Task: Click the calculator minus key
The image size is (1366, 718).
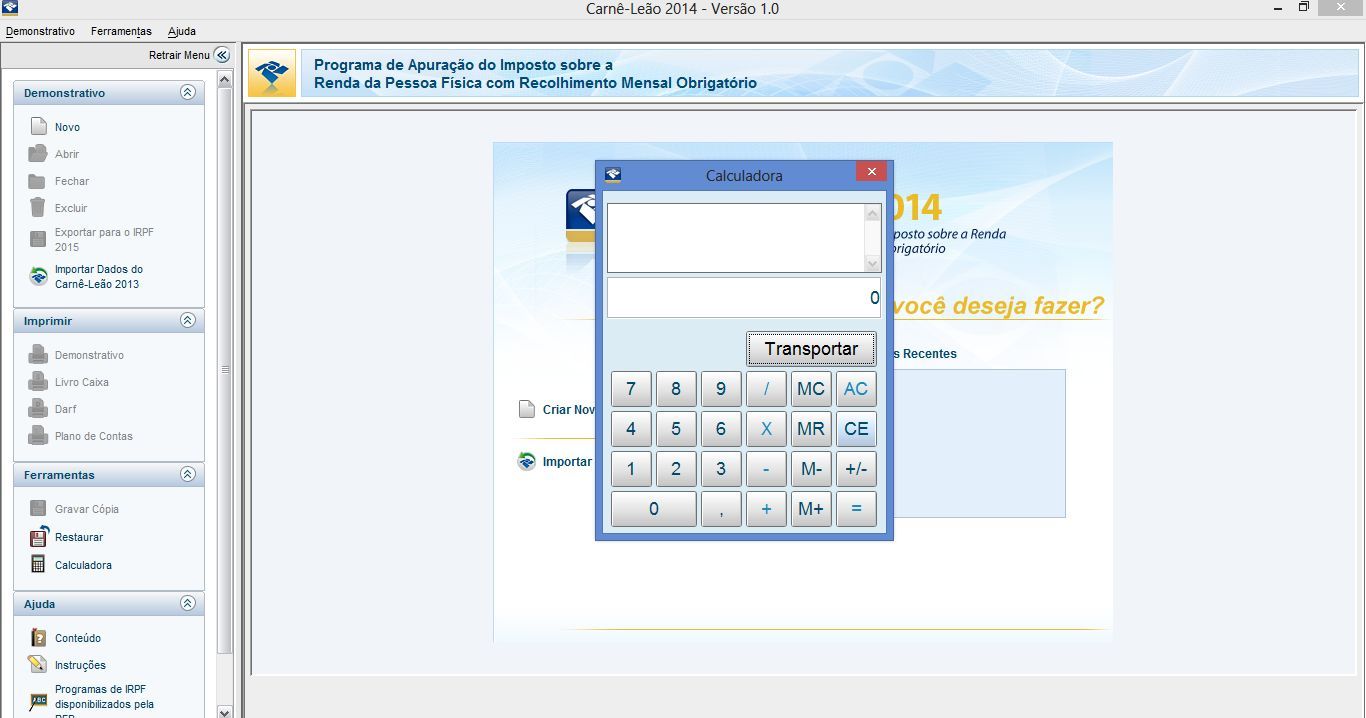Action: pos(766,469)
